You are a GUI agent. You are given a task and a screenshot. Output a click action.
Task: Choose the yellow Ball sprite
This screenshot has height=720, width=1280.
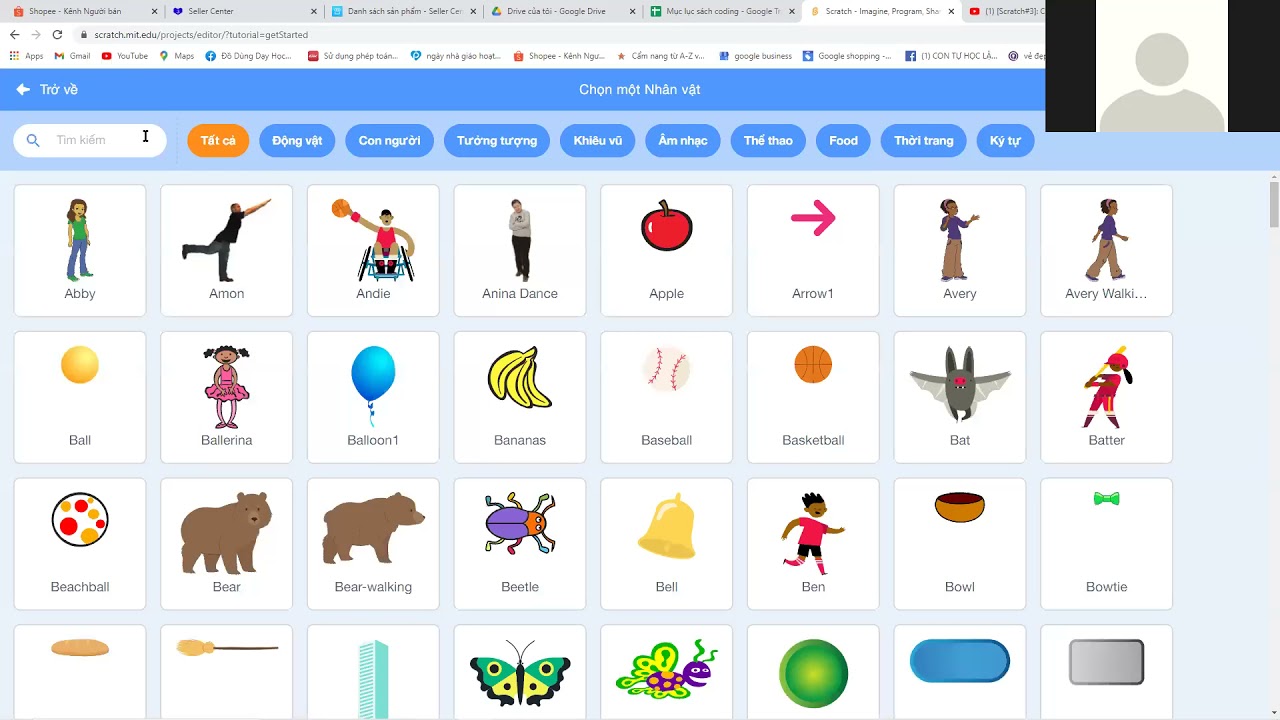[x=80, y=397]
